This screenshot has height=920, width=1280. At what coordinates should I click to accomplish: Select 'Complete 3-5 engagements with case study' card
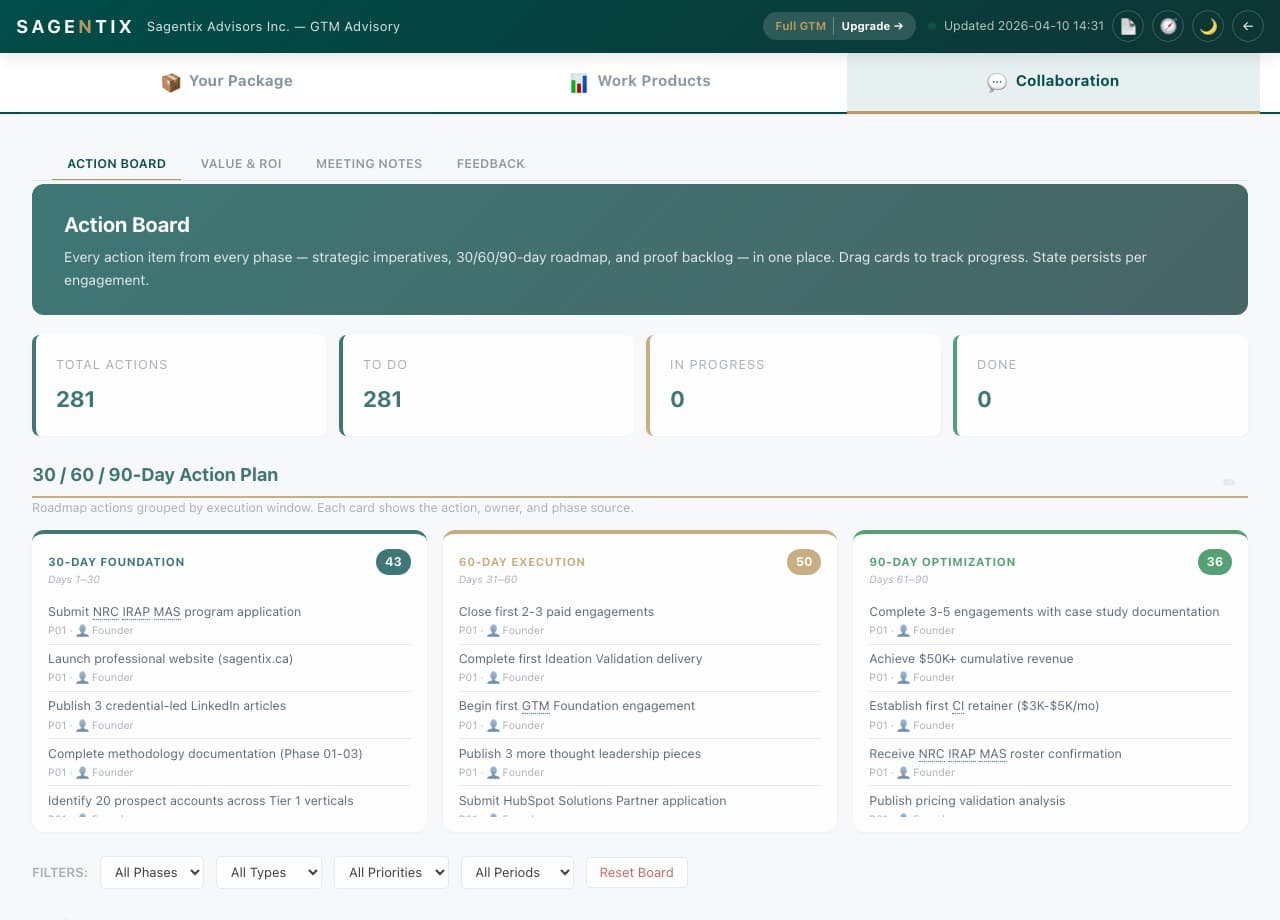click(1050, 620)
